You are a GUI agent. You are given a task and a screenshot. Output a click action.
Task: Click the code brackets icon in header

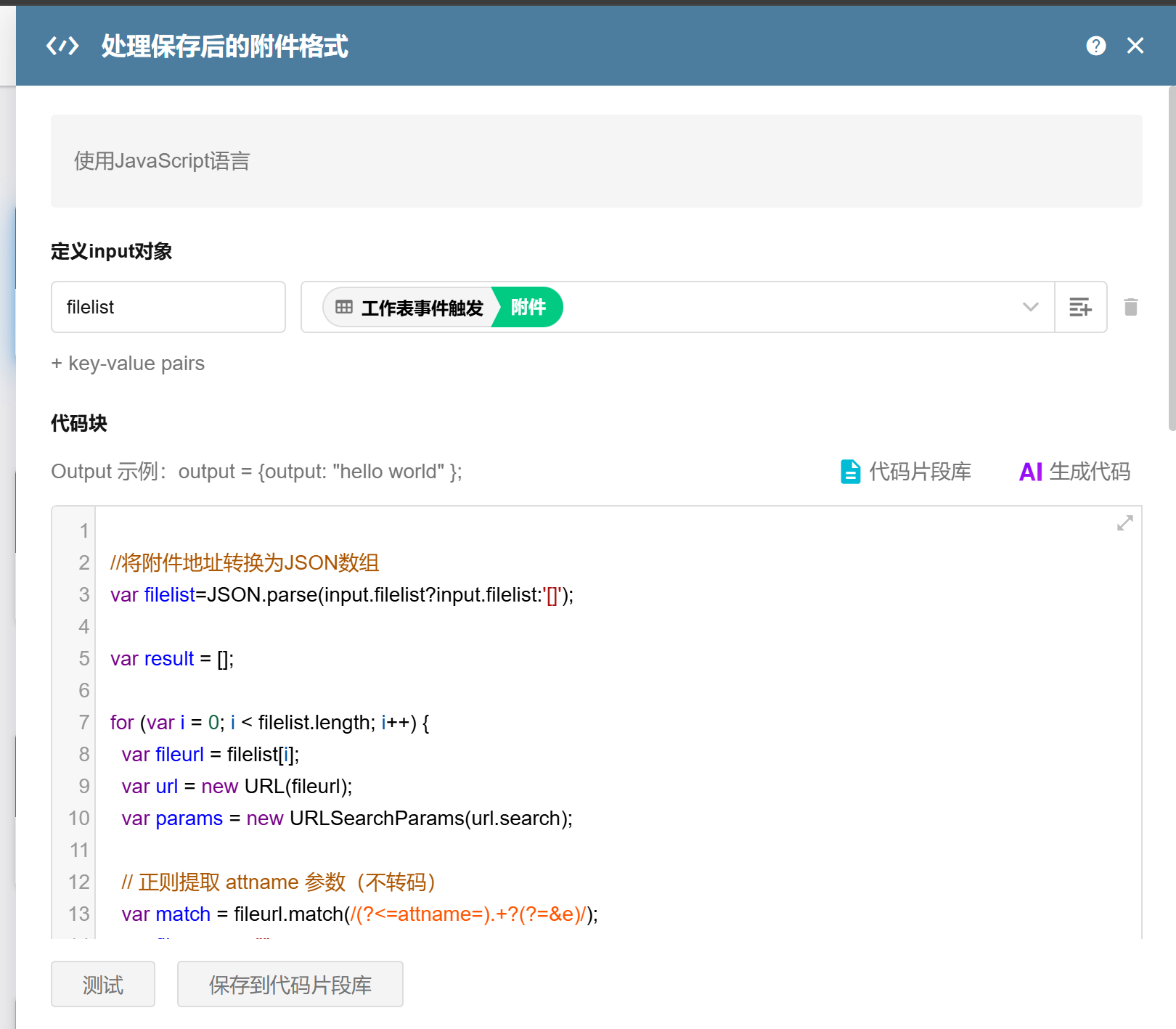[x=62, y=46]
